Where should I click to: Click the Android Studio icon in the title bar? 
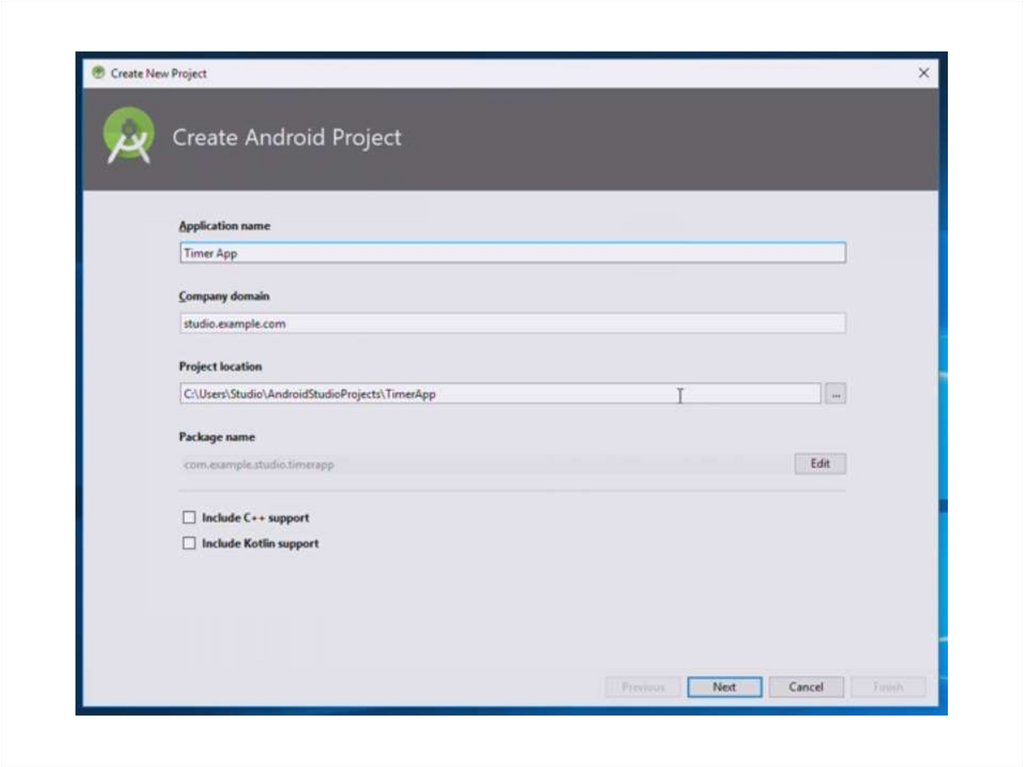(99, 73)
